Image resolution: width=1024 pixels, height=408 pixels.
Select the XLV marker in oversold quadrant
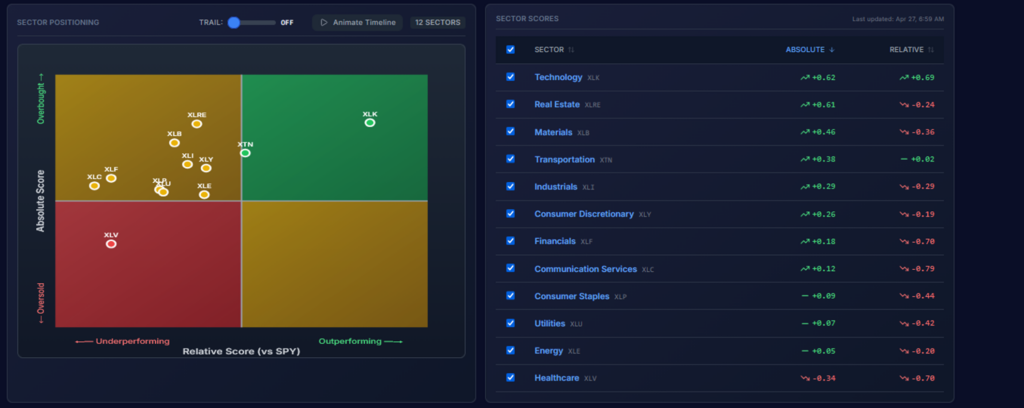click(x=111, y=243)
